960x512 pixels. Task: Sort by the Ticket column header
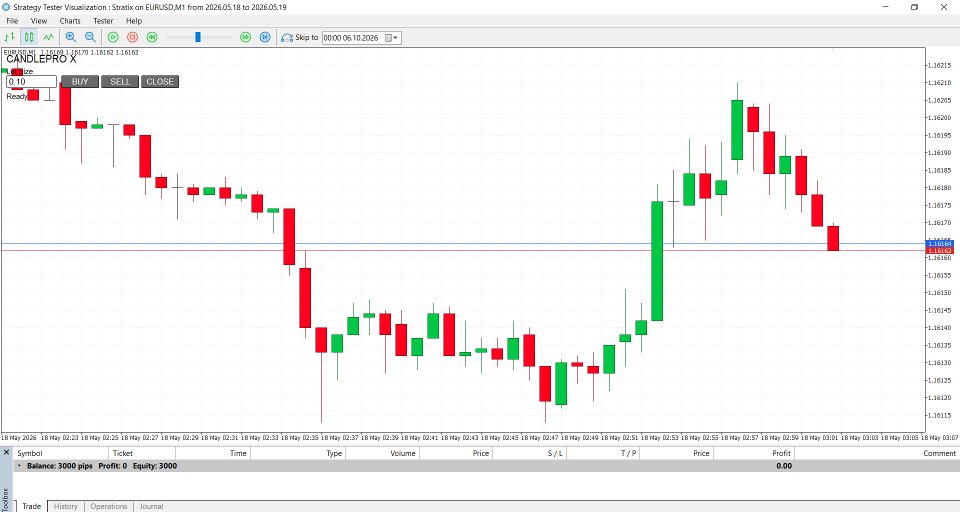pos(141,453)
